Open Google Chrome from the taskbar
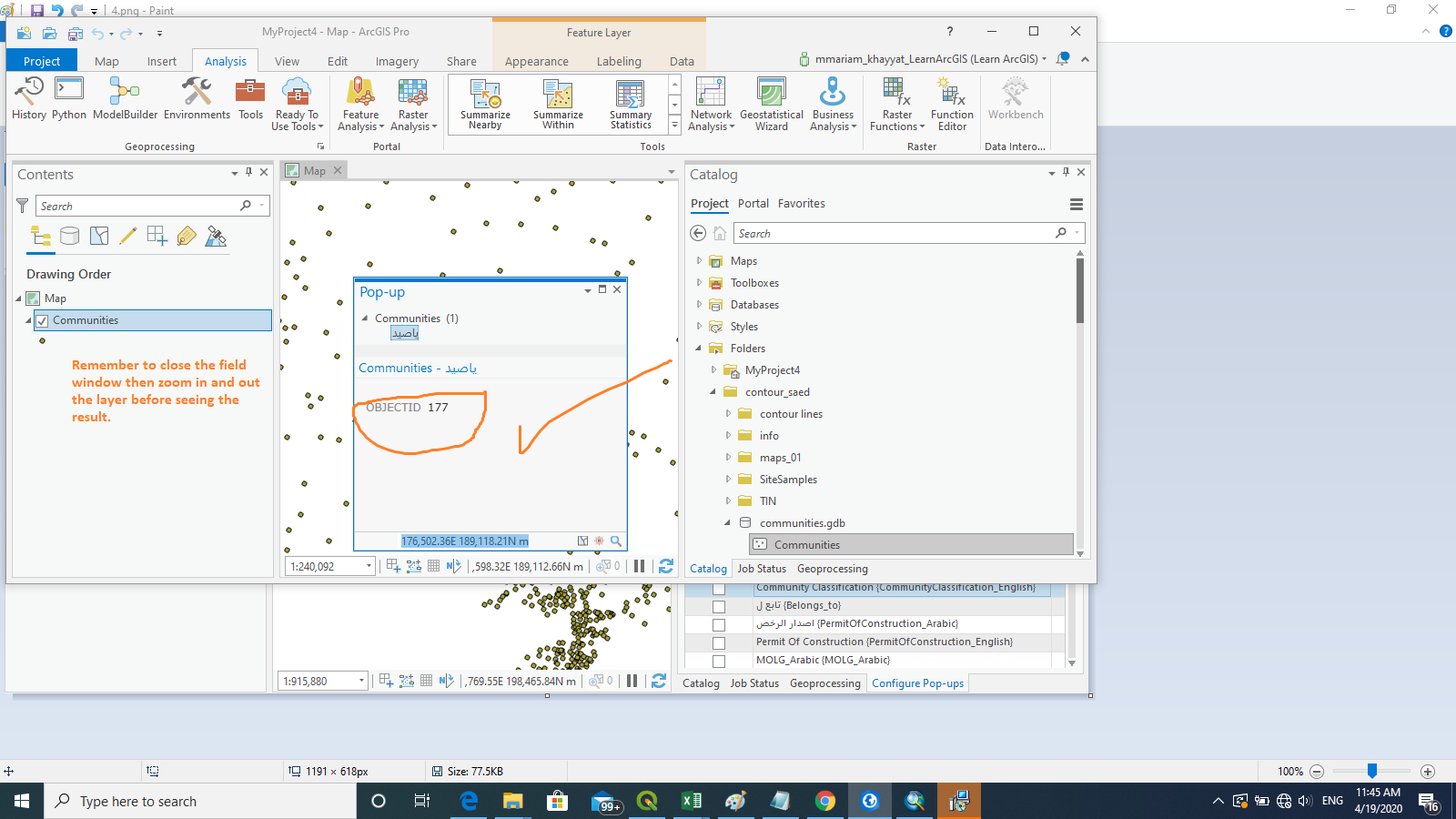The image size is (1456, 819). point(825,801)
